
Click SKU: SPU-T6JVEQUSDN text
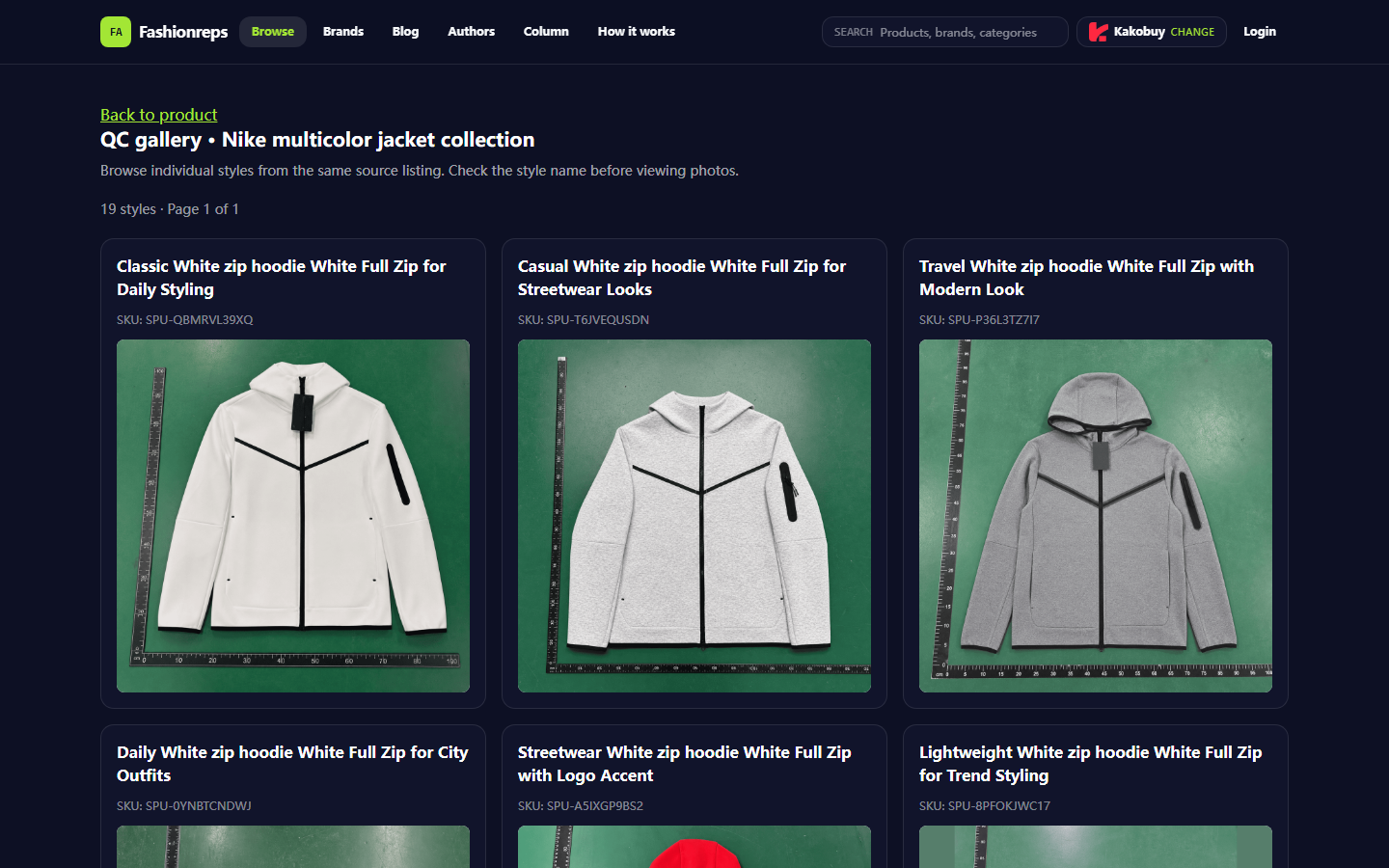coord(584,319)
